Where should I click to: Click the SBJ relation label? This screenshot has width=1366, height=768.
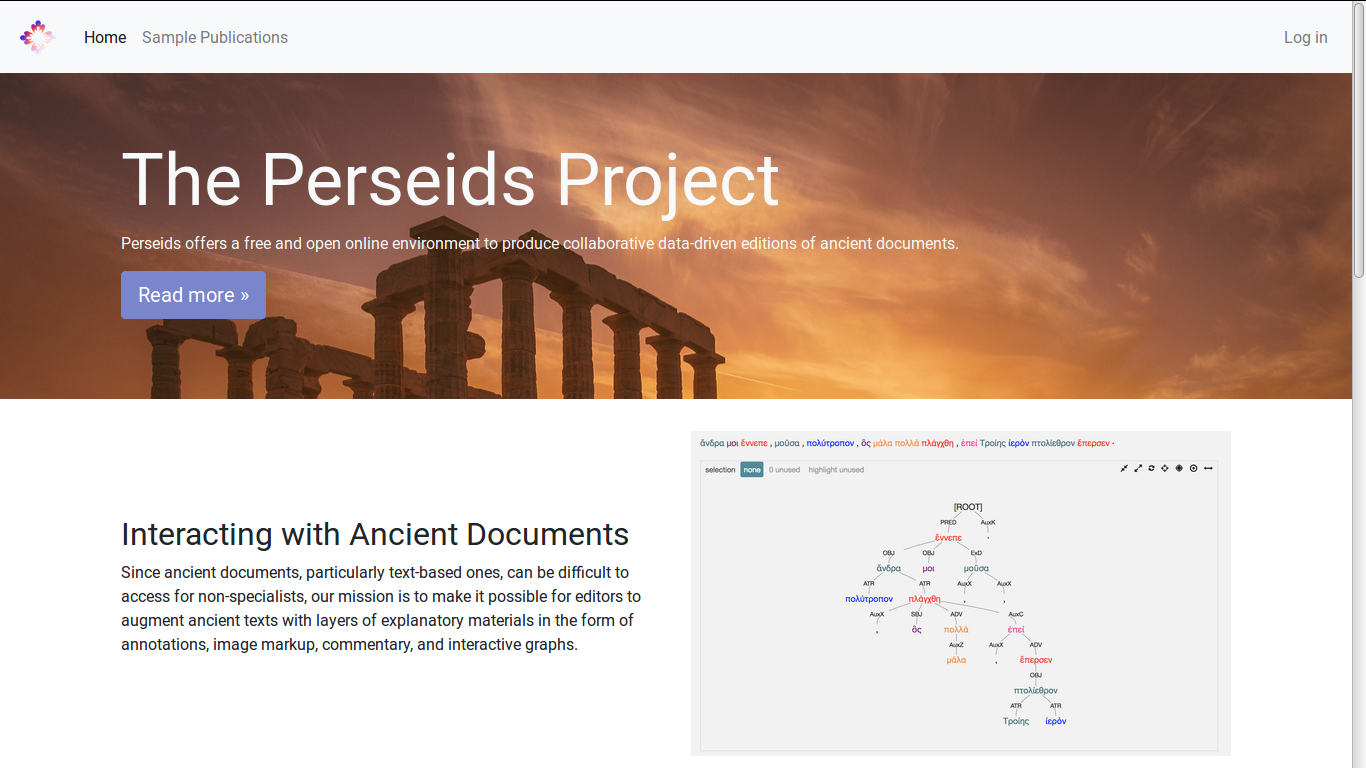point(916,614)
